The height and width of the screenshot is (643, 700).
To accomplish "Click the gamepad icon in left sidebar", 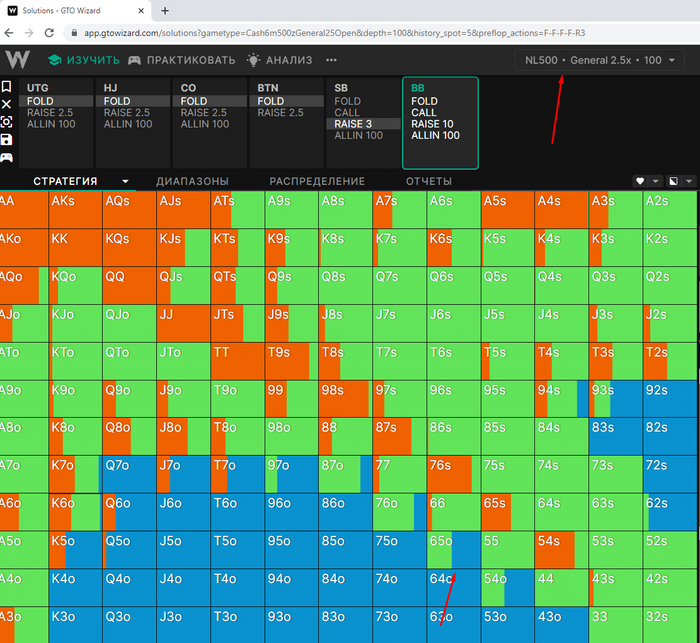I will pos(6,157).
